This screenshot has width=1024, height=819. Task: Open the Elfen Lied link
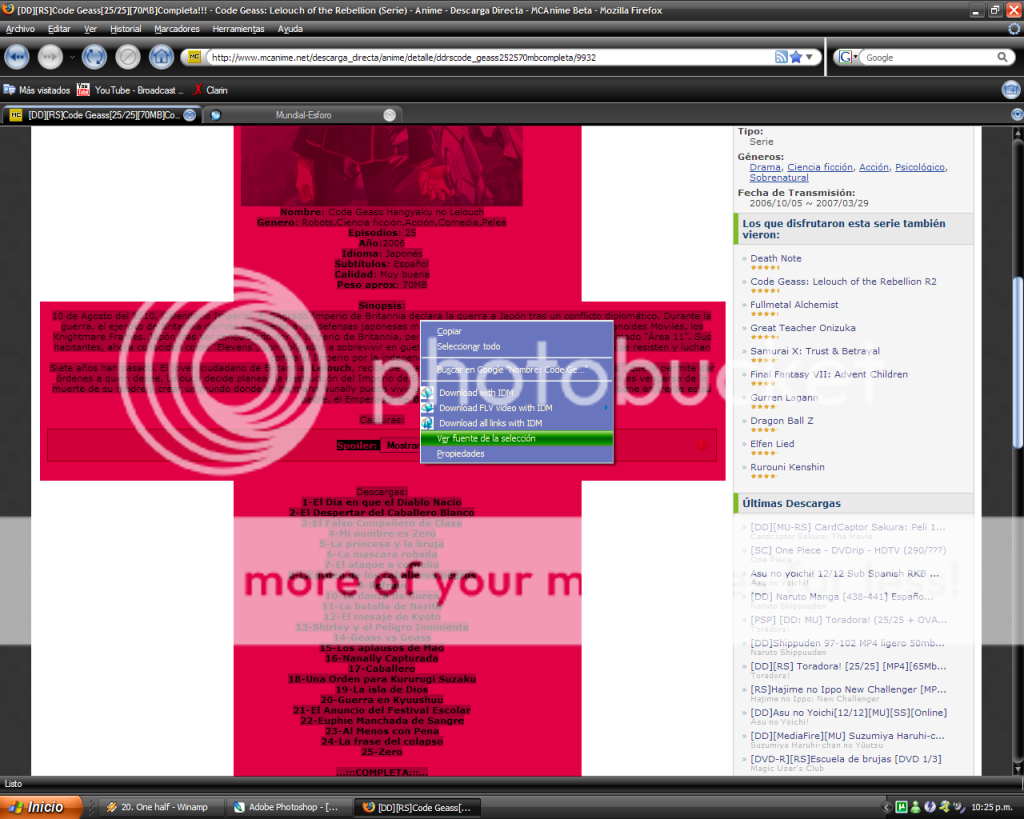point(772,444)
